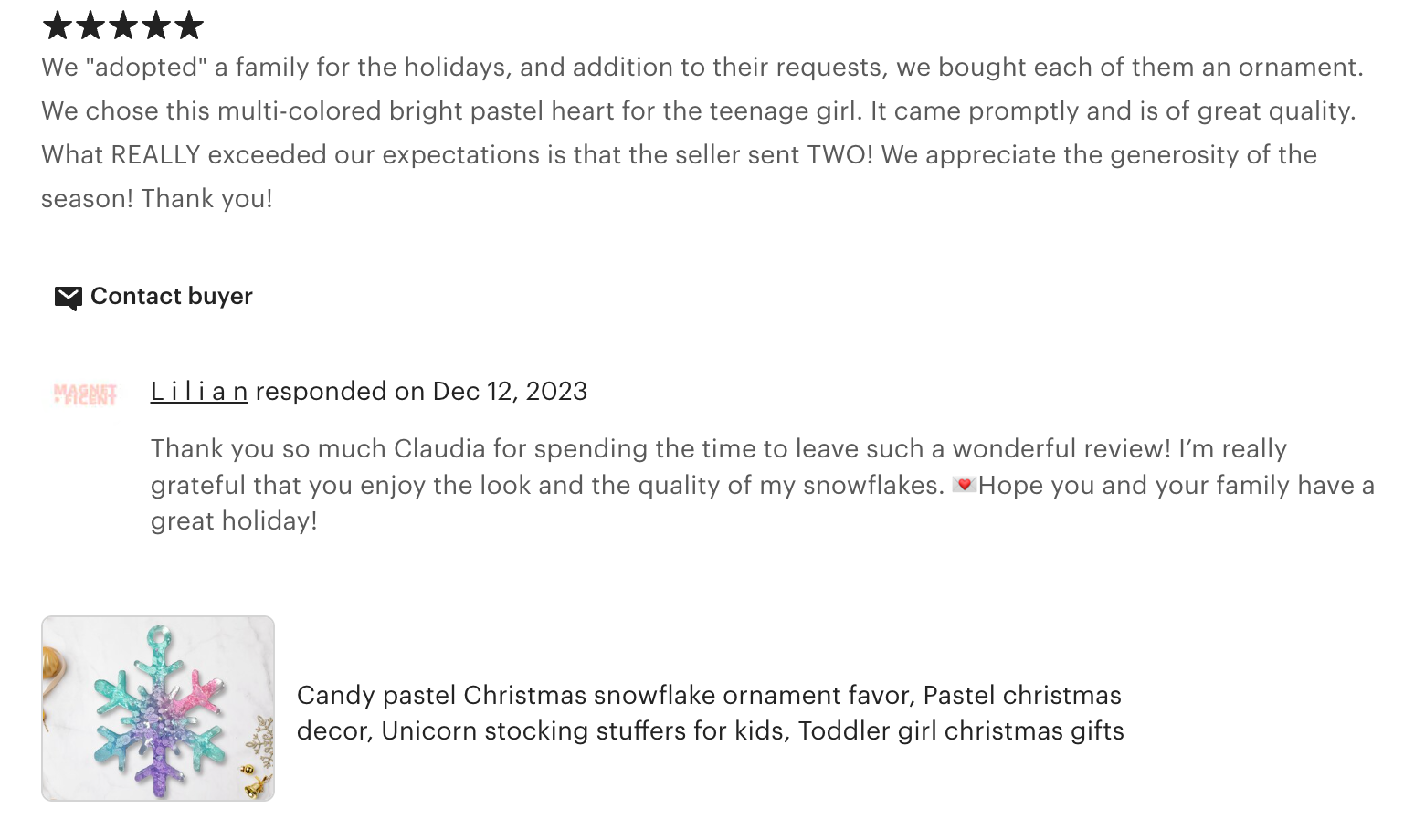
Task: Click the word "adopted" in the review
Action: [x=146, y=68]
